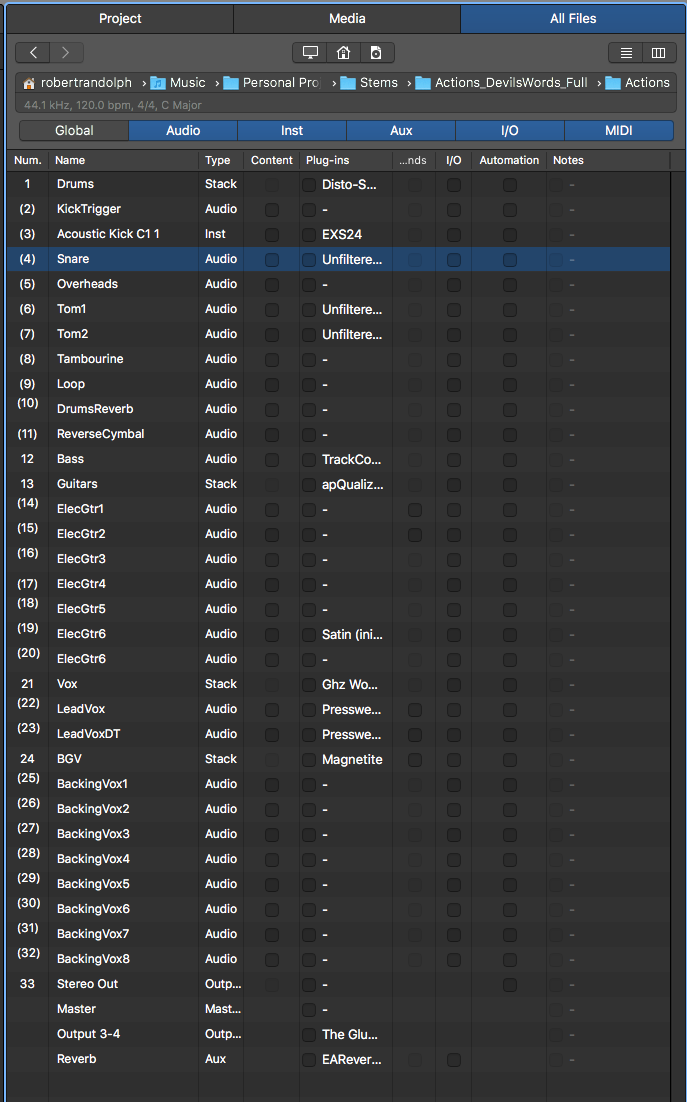687x1102 pixels.
Task: Toggle the Audio filter button
Action: click(183, 130)
